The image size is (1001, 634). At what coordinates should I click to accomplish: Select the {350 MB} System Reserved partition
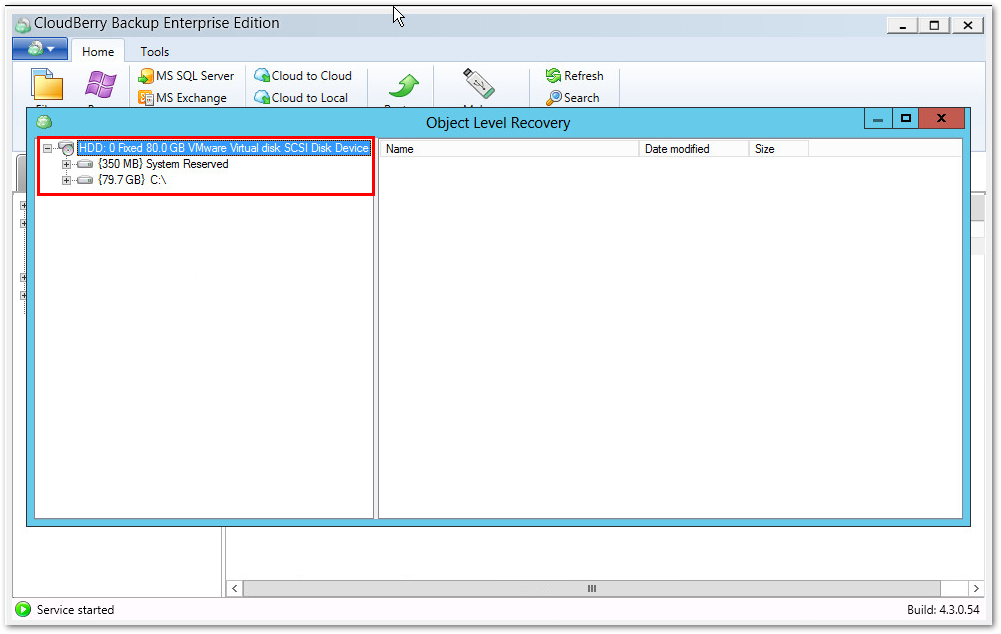click(163, 164)
